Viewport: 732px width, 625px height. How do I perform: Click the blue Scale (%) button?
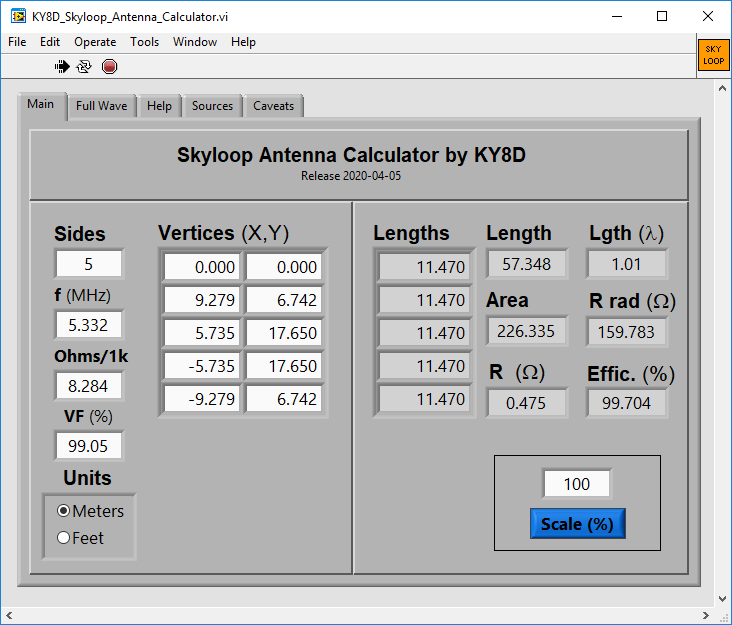click(x=577, y=524)
